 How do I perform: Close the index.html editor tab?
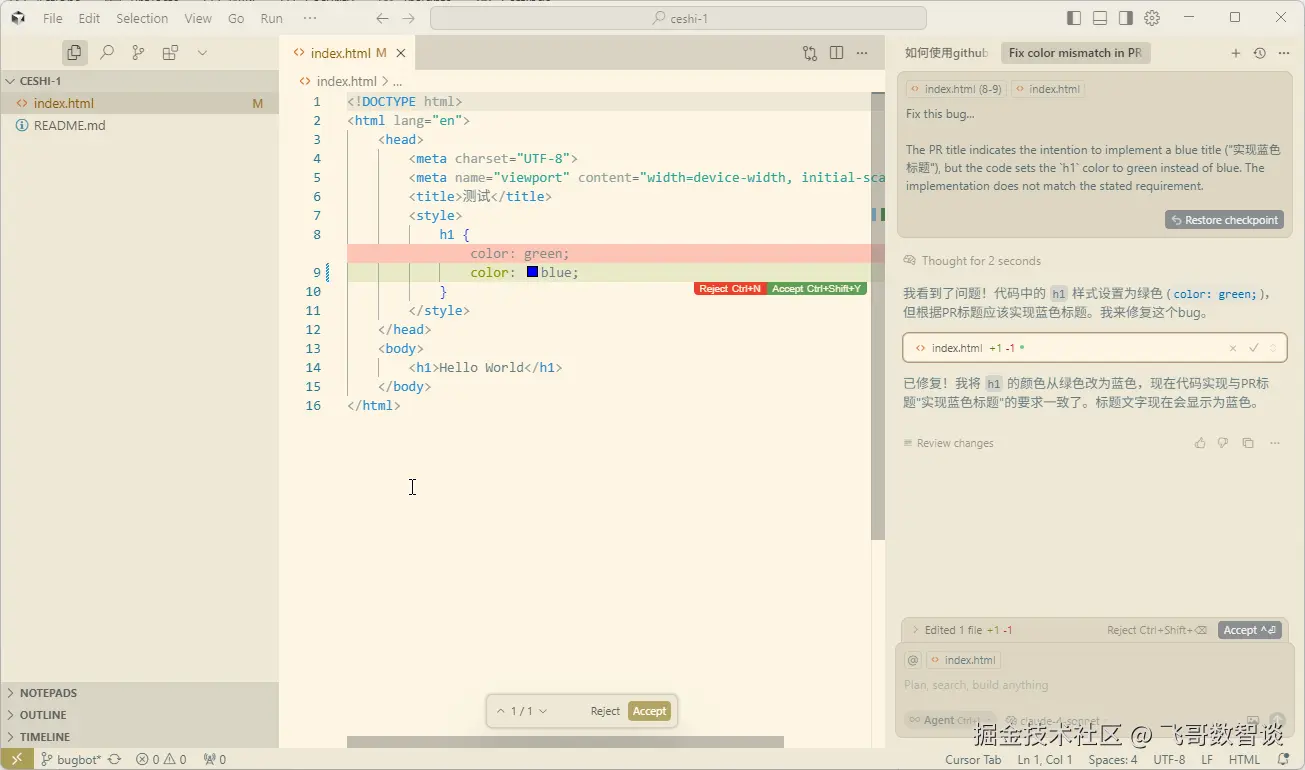coord(401,53)
